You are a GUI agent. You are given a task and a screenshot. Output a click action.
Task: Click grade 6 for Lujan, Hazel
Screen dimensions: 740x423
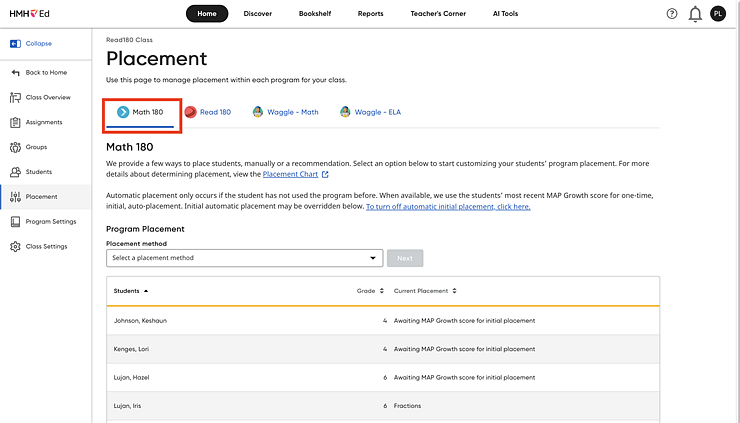click(385, 378)
